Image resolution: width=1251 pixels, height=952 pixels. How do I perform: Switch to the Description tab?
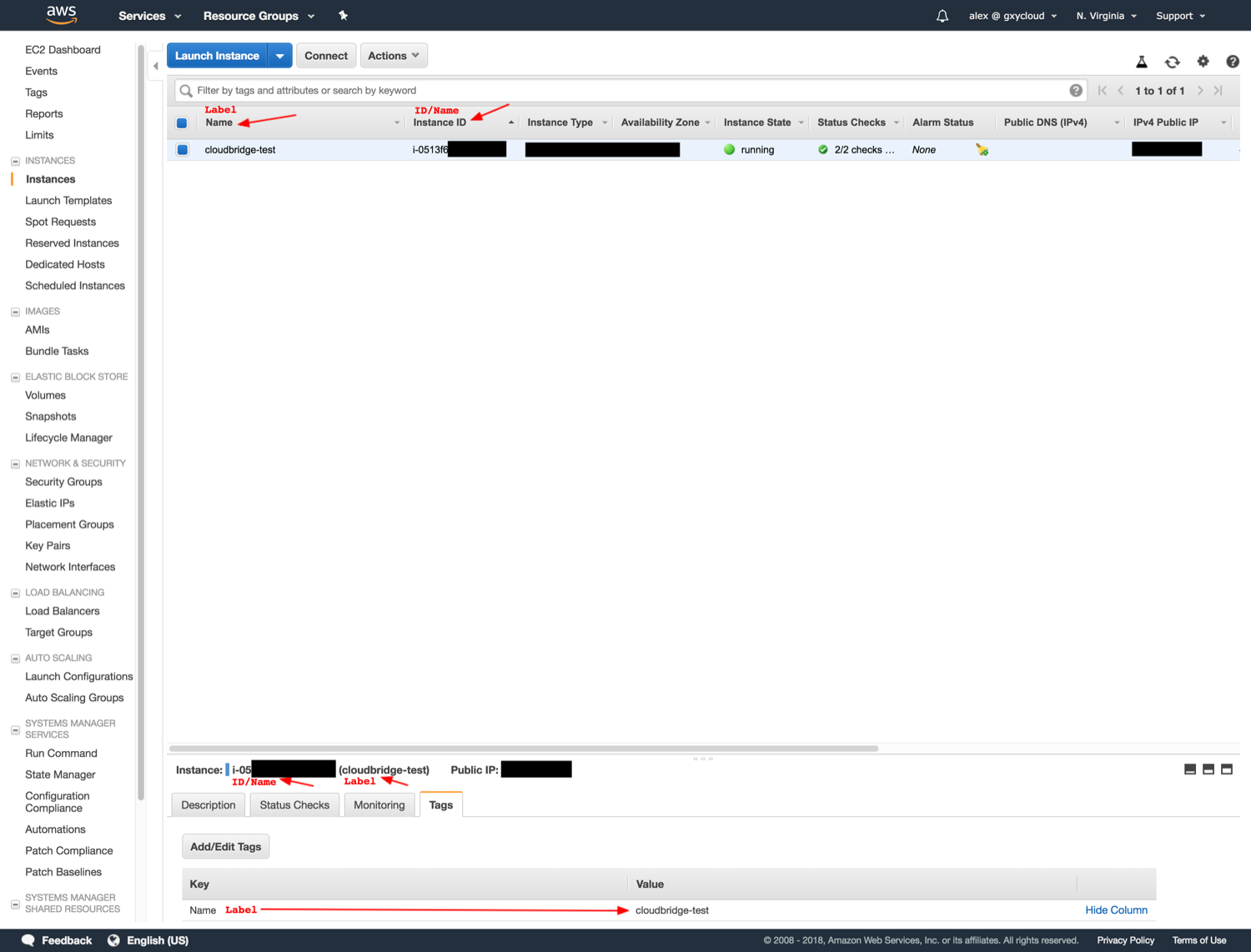[208, 804]
